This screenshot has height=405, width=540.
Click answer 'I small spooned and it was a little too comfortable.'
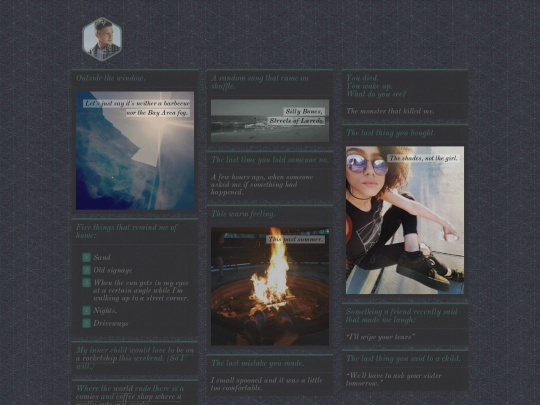click(x=267, y=384)
